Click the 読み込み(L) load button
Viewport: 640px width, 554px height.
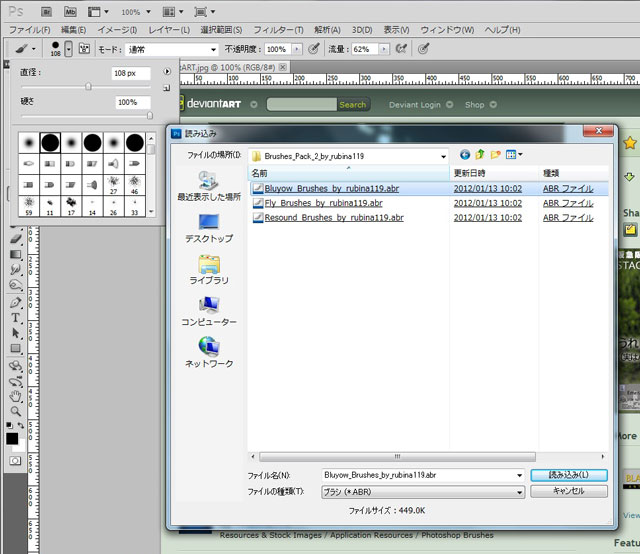tap(569, 475)
